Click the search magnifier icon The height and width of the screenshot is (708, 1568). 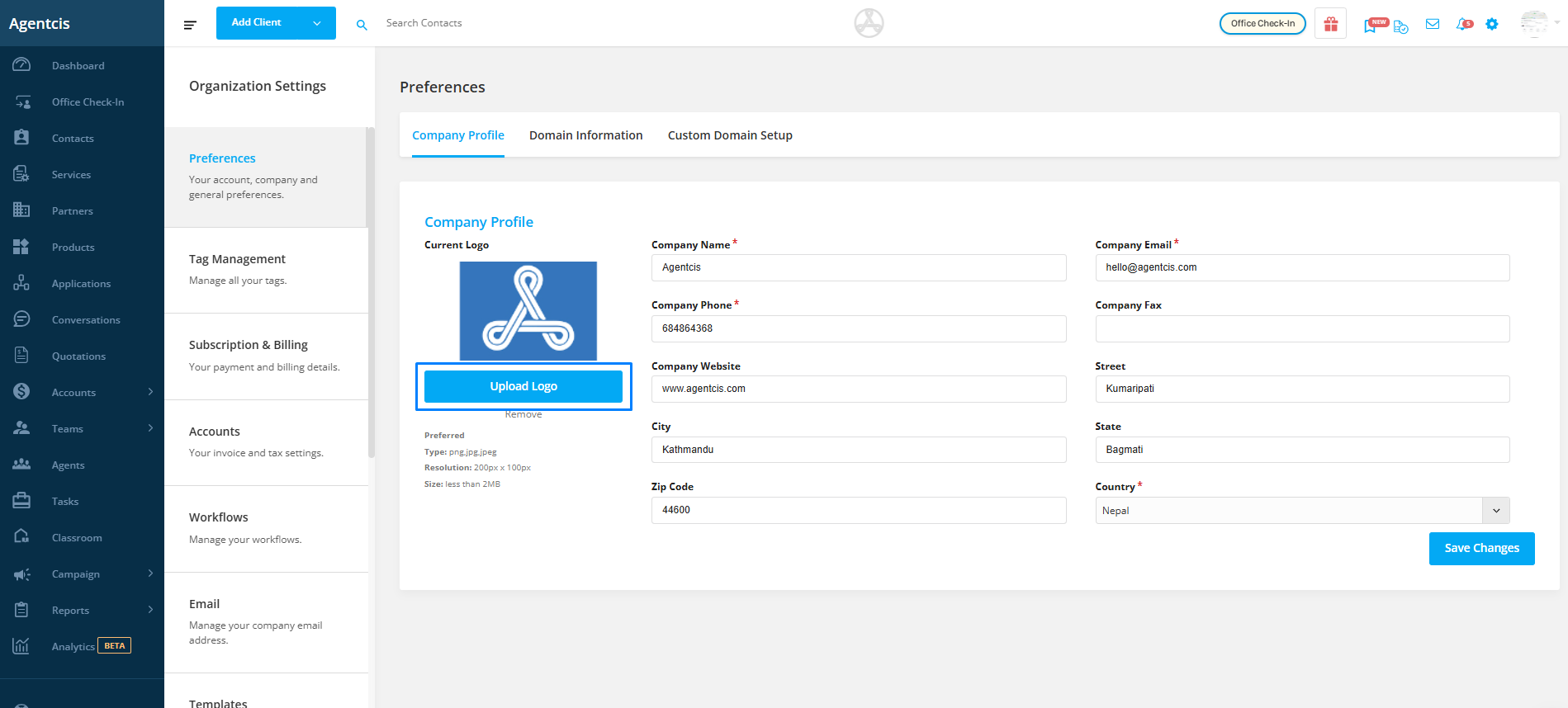click(362, 25)
